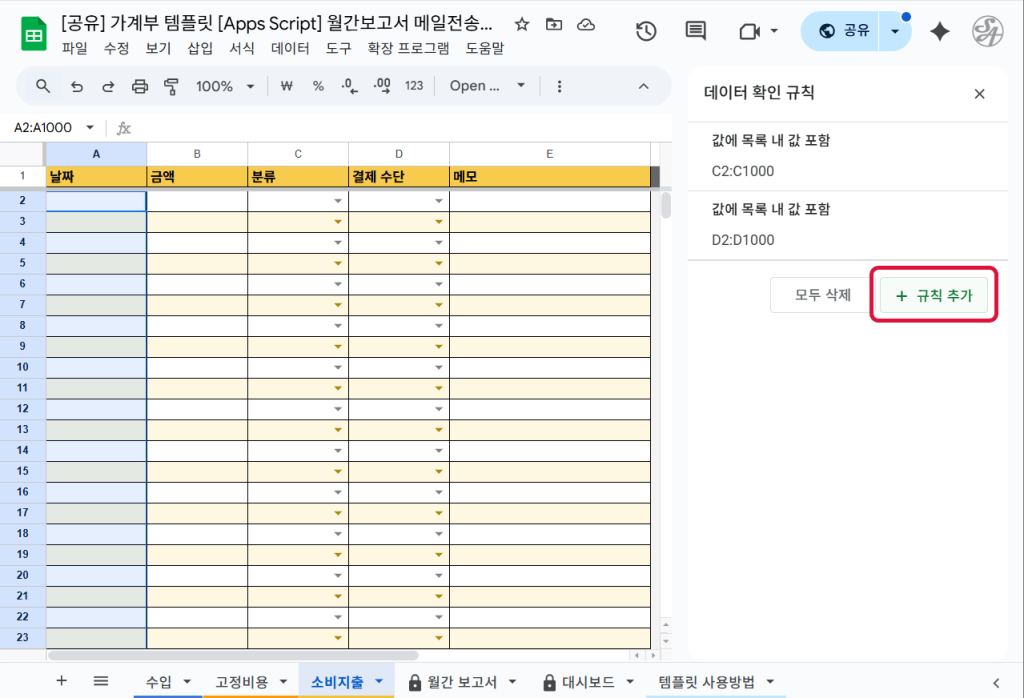
Task: Close the 데이터 확인 규칙 panel
Action: click(979, 93)
